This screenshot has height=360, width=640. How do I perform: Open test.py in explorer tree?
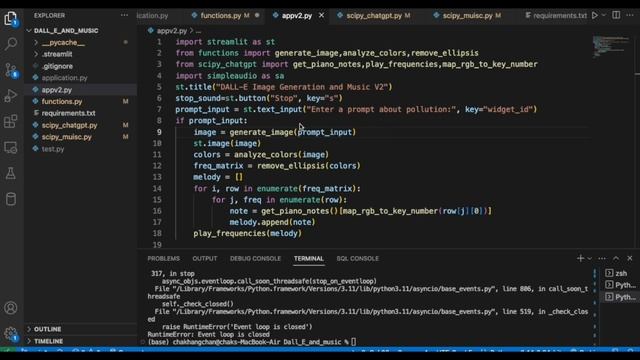[81, 149]
